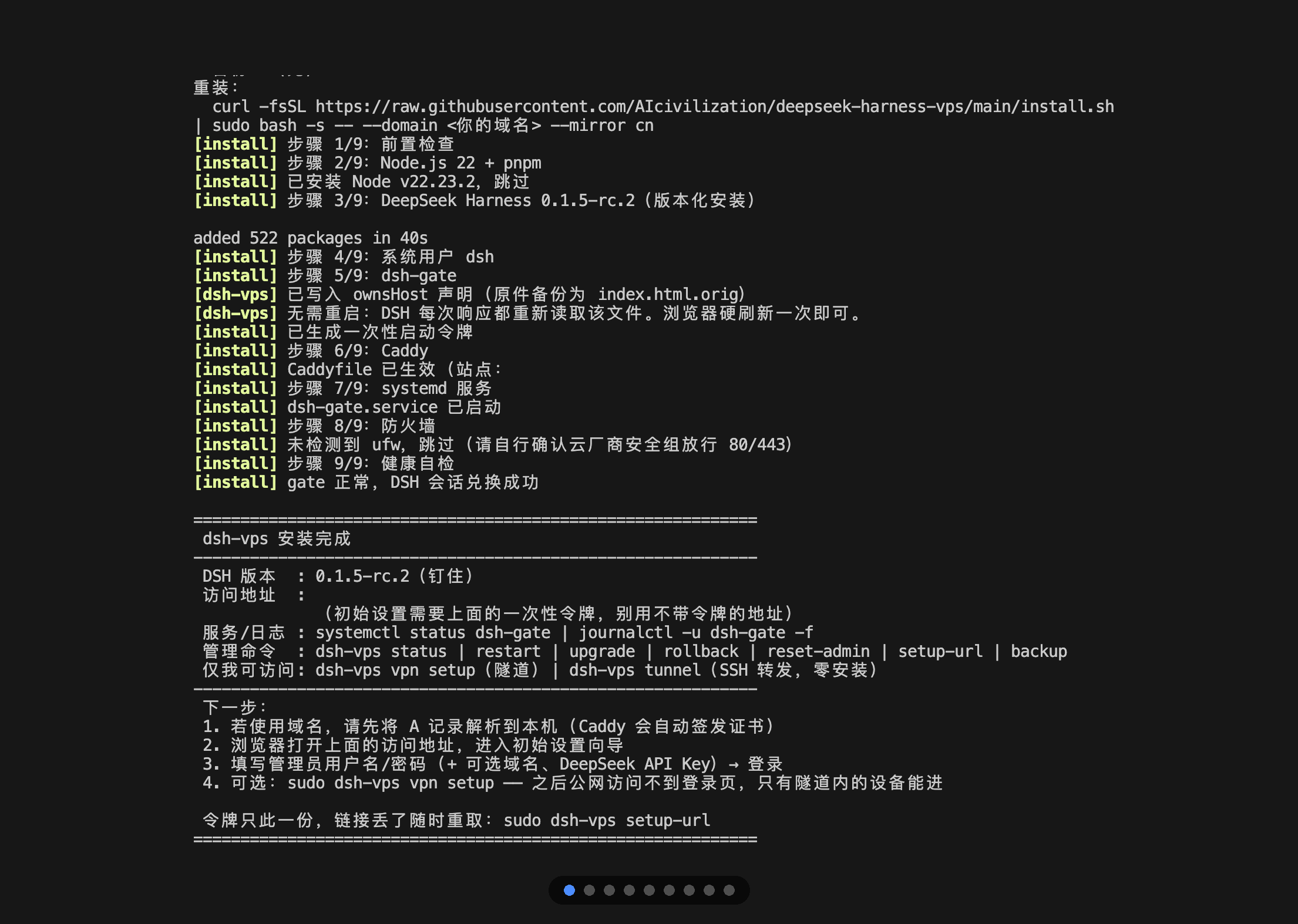Click '步骤 8/9: 防火墙' line
1298x924 pixels.
coord(314,426)
